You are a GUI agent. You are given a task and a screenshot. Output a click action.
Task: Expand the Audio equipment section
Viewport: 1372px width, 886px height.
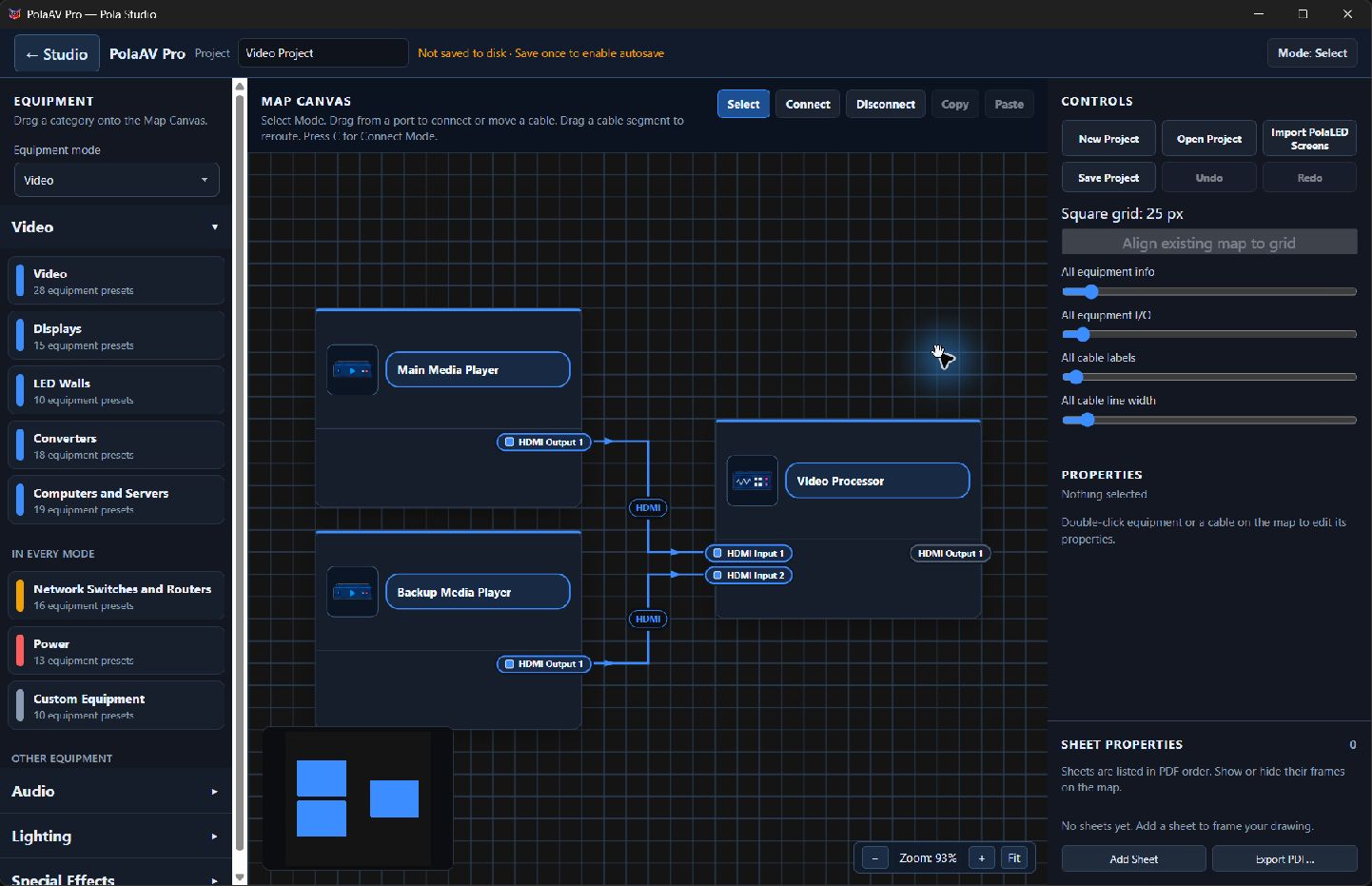click(115, 792)
